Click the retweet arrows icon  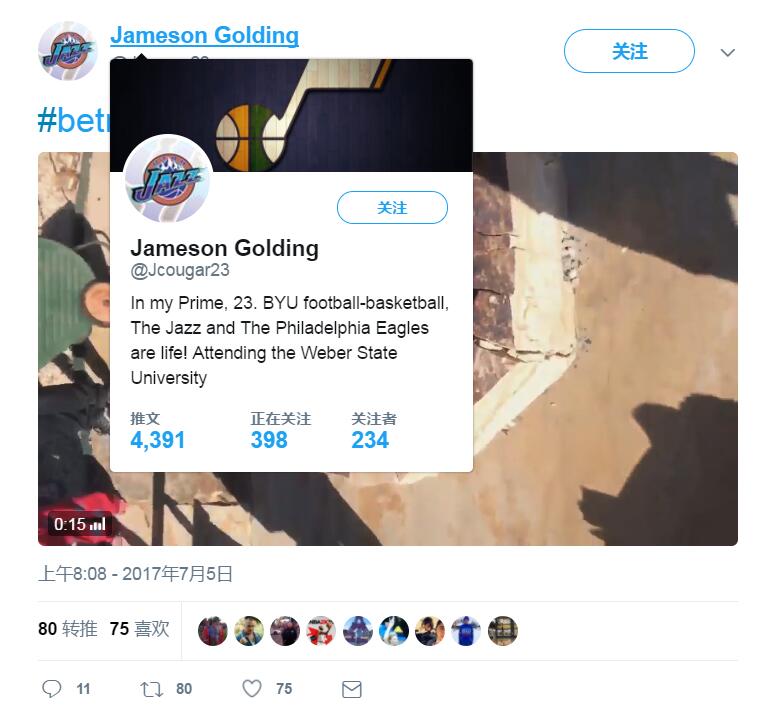151,689
